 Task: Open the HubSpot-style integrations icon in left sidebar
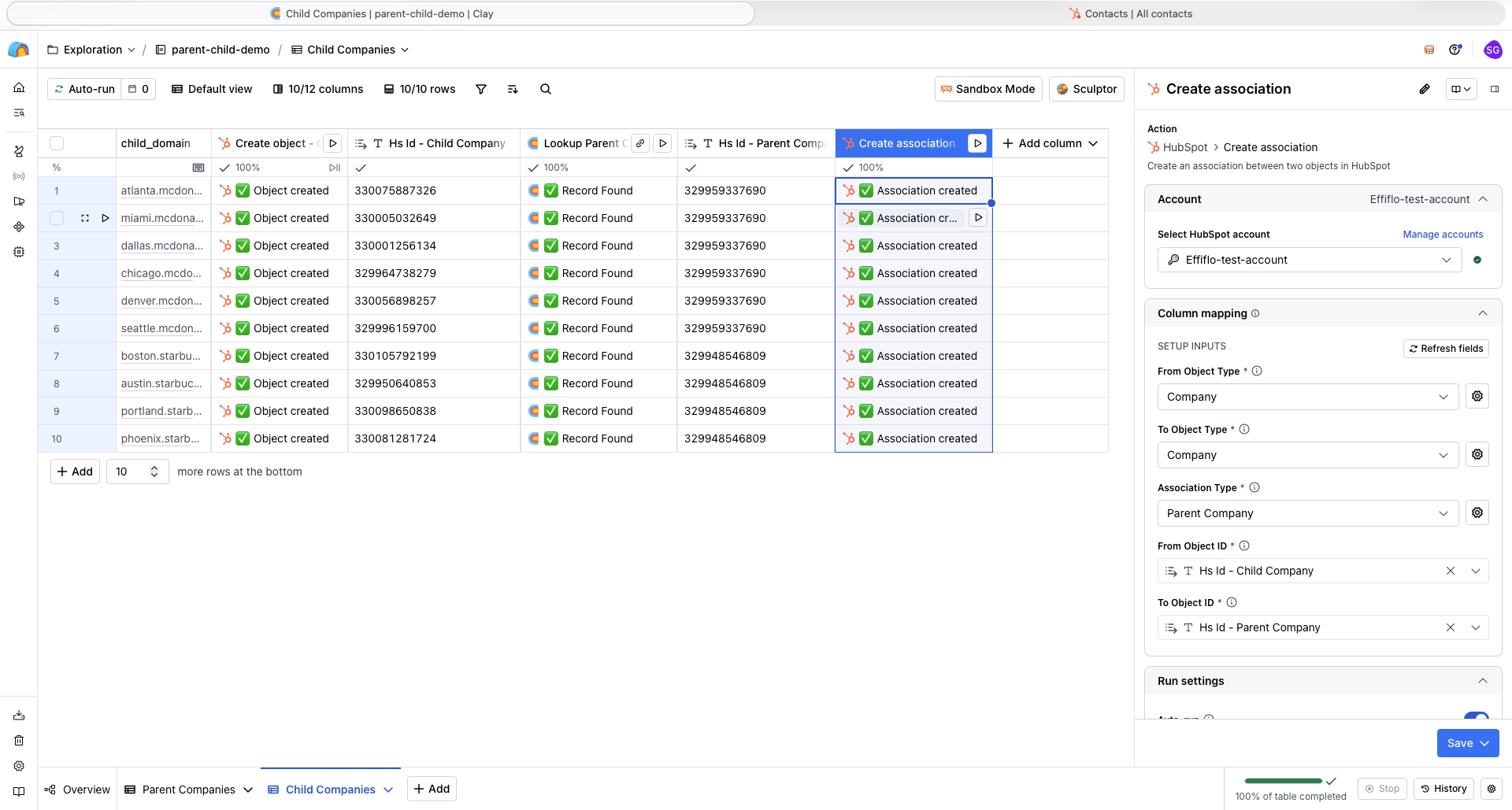pyautogui.click(x=19, y=151)
